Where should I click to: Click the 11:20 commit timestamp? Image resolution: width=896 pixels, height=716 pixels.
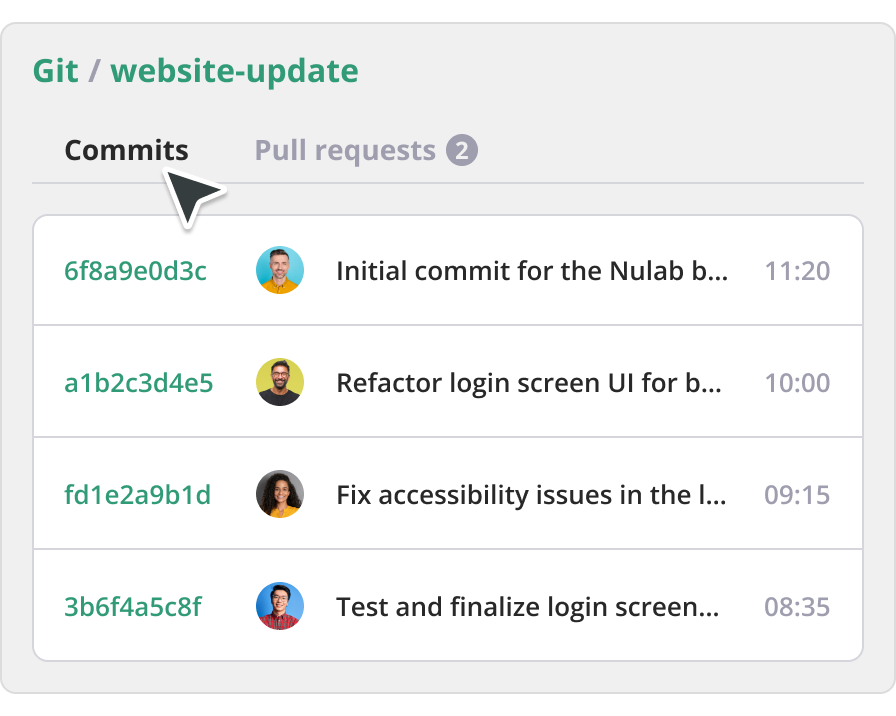(x=797, y=271)
